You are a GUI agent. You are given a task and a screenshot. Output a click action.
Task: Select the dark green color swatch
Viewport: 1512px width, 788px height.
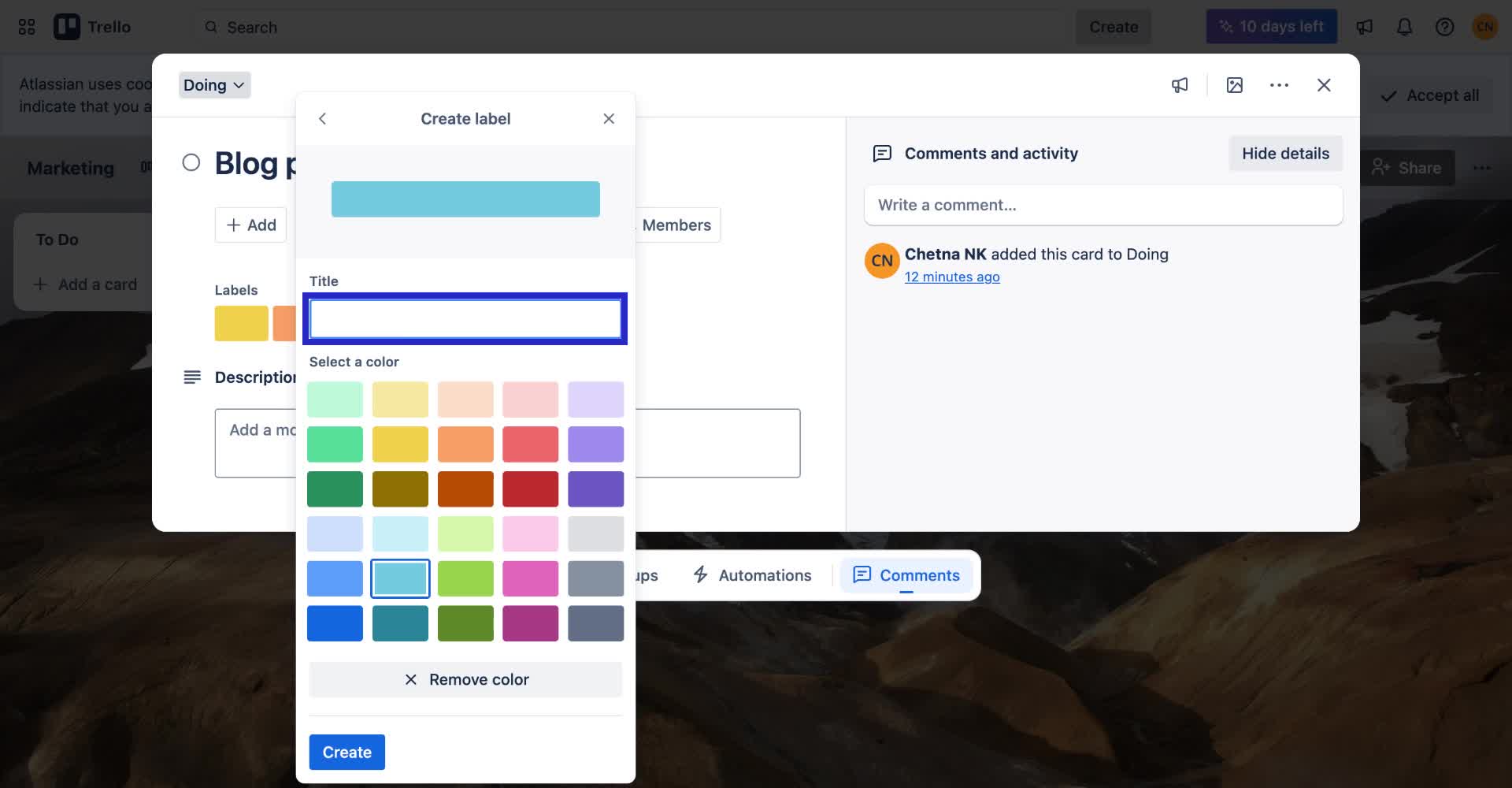[335, 489]
